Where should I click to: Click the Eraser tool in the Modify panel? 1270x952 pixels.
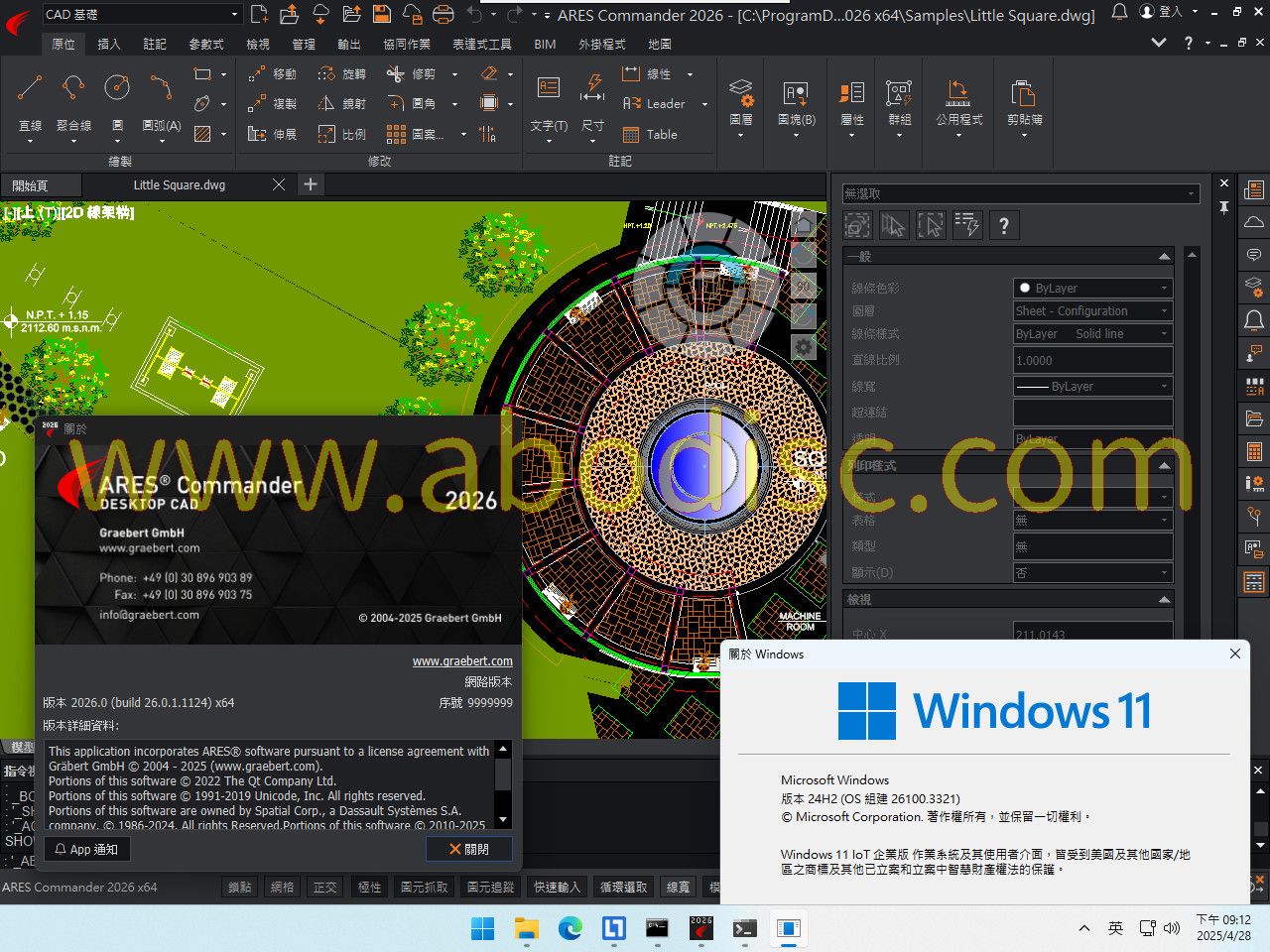click(489, 74)
